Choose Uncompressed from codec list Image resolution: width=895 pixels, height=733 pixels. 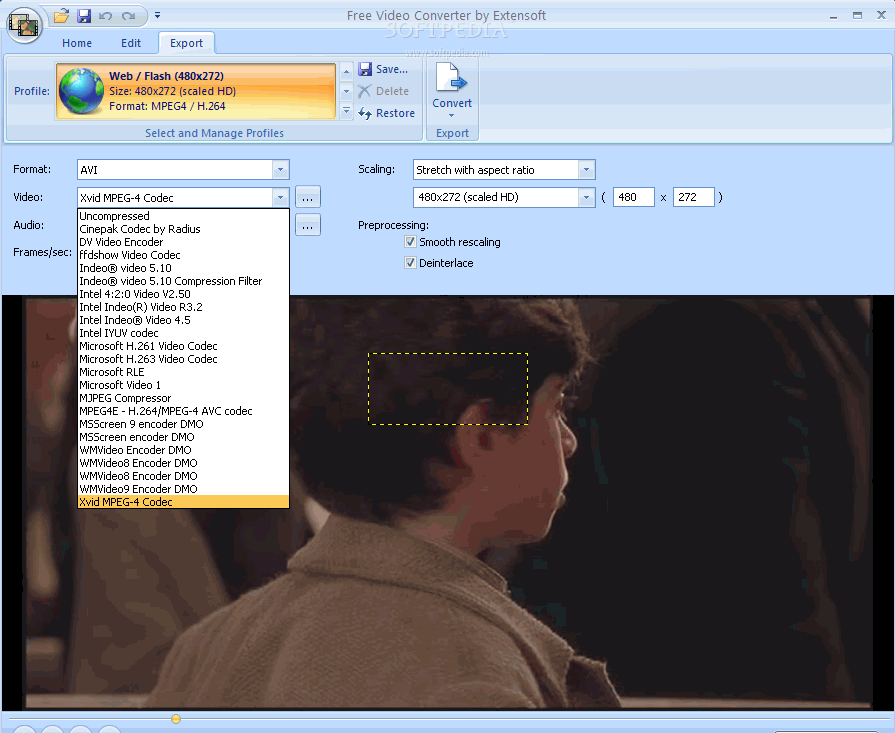click(183, 216)
